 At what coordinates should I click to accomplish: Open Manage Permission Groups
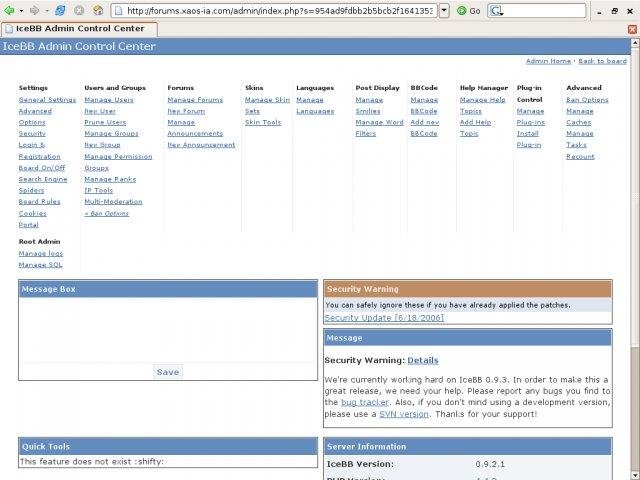[x=118, y=162]
